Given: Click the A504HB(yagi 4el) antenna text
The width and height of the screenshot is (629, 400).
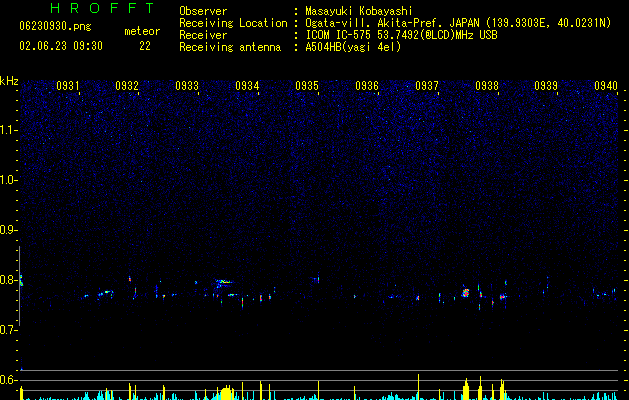Looking at the screenshot, I should (x=353, y=47).
